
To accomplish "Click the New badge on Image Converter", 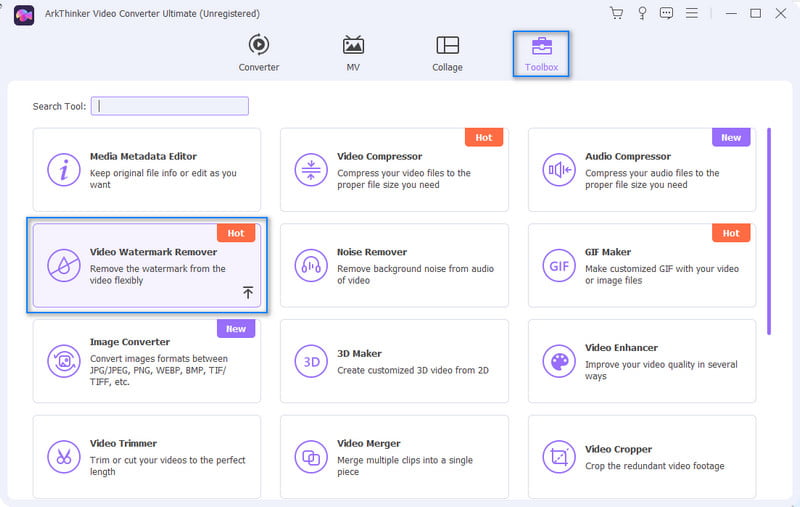I will tap(236, 328).
